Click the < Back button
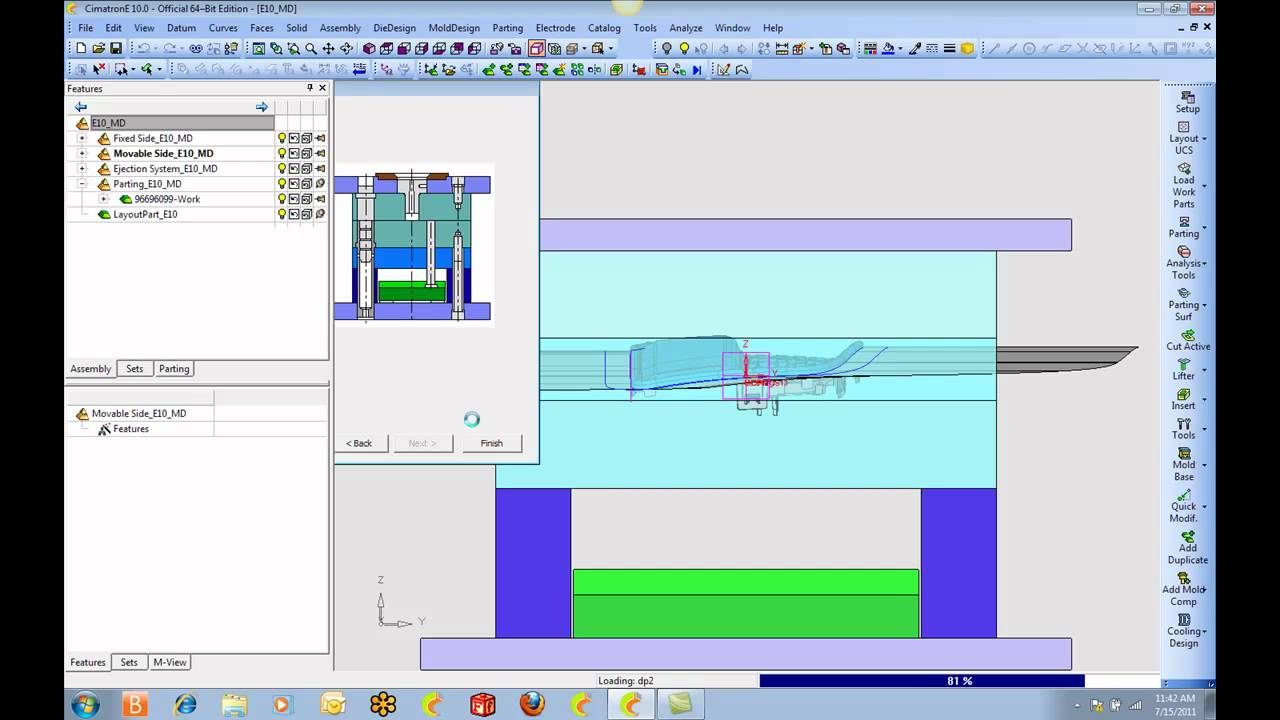 coord(359,443)
